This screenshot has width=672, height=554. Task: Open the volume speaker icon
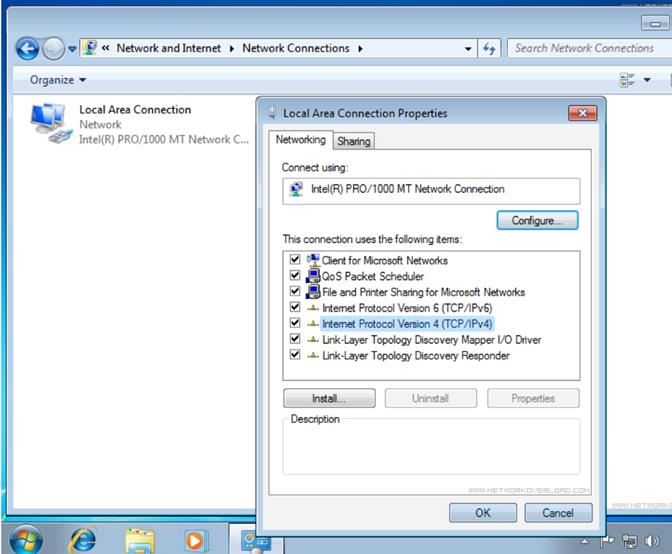[651, 542]
